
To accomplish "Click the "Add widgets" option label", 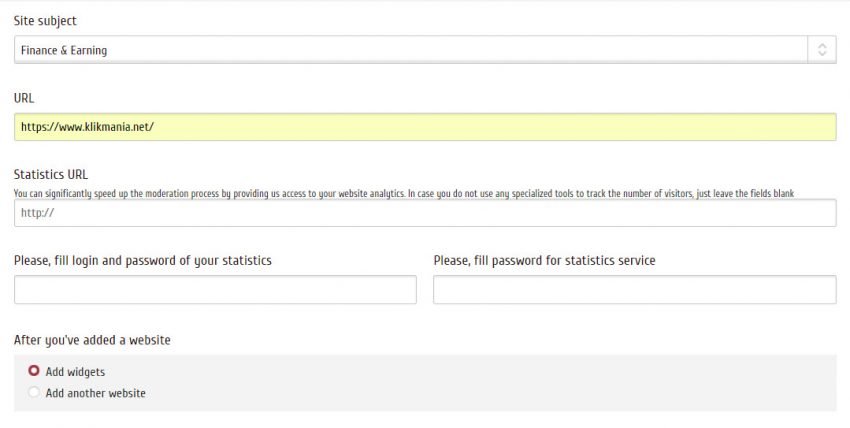I will coord(75,372).
